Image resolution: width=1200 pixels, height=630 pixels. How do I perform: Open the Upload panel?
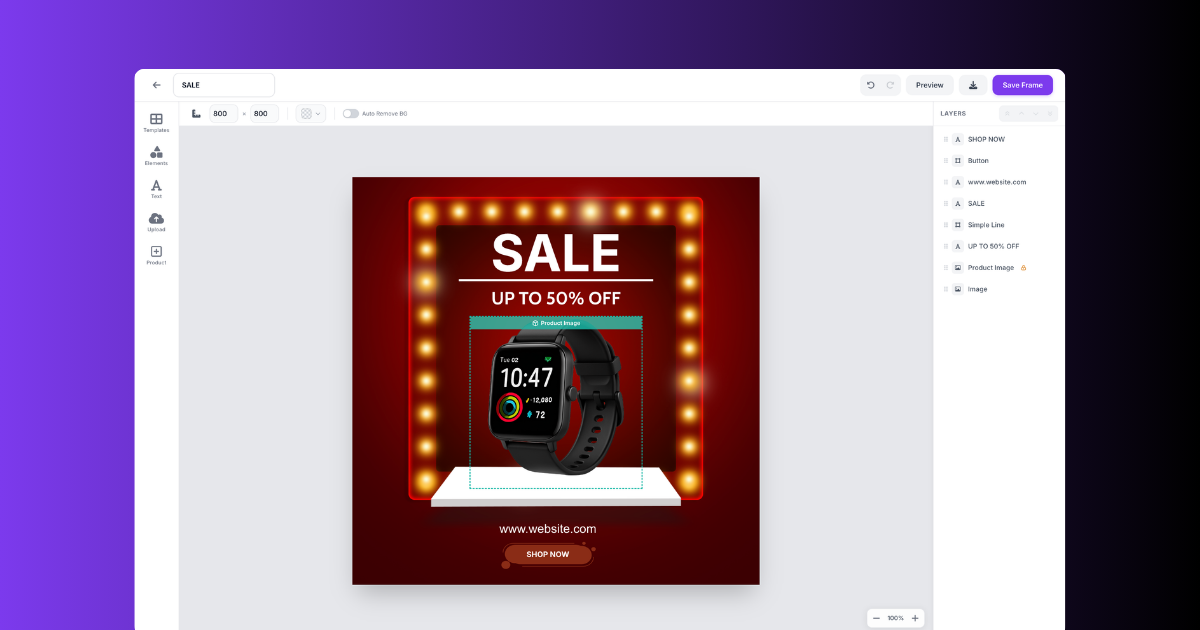coord(156,222)
